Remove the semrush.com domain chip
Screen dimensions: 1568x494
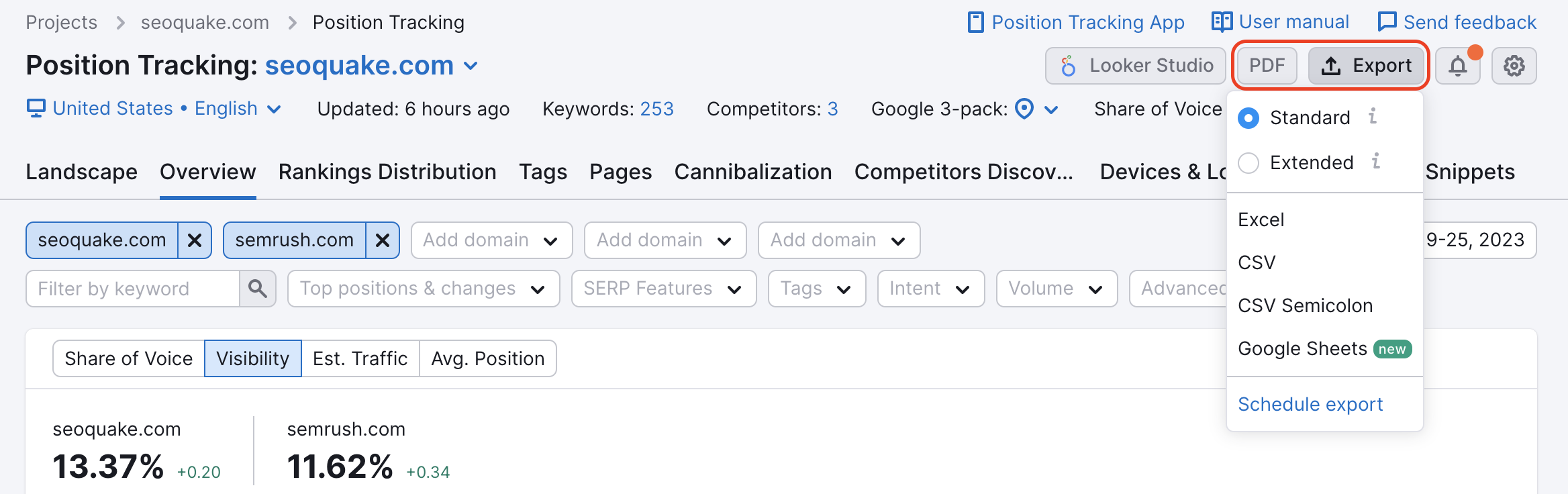(x=383, y=240)
